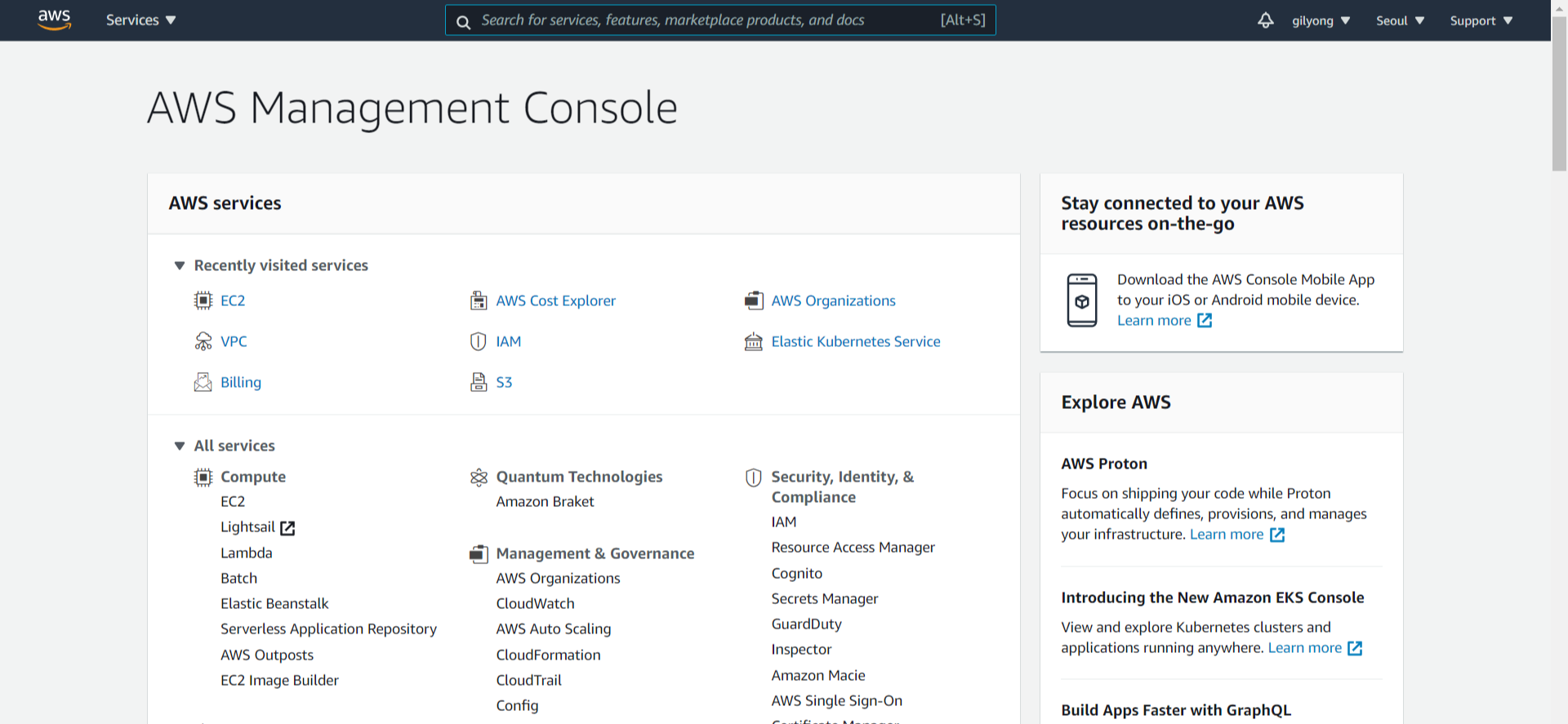Open Amazon Braket service

point(545,502)
